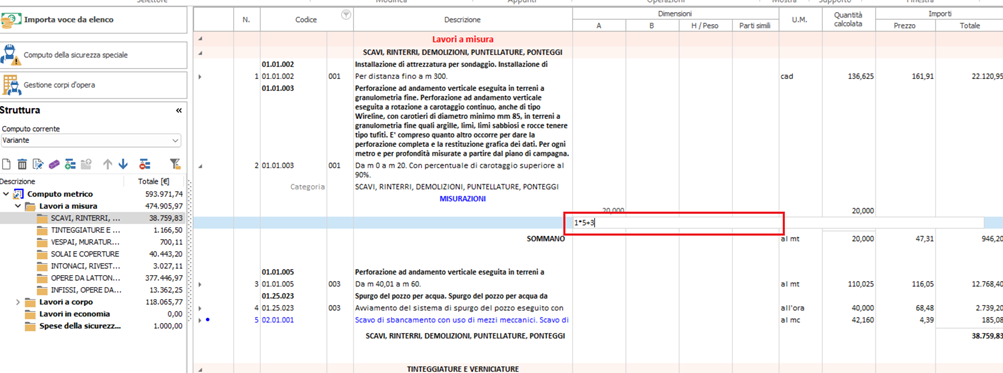This screenshot has width=1003, height=373.
Task: Click the grey move up arrow
Action: click(107, 164)
